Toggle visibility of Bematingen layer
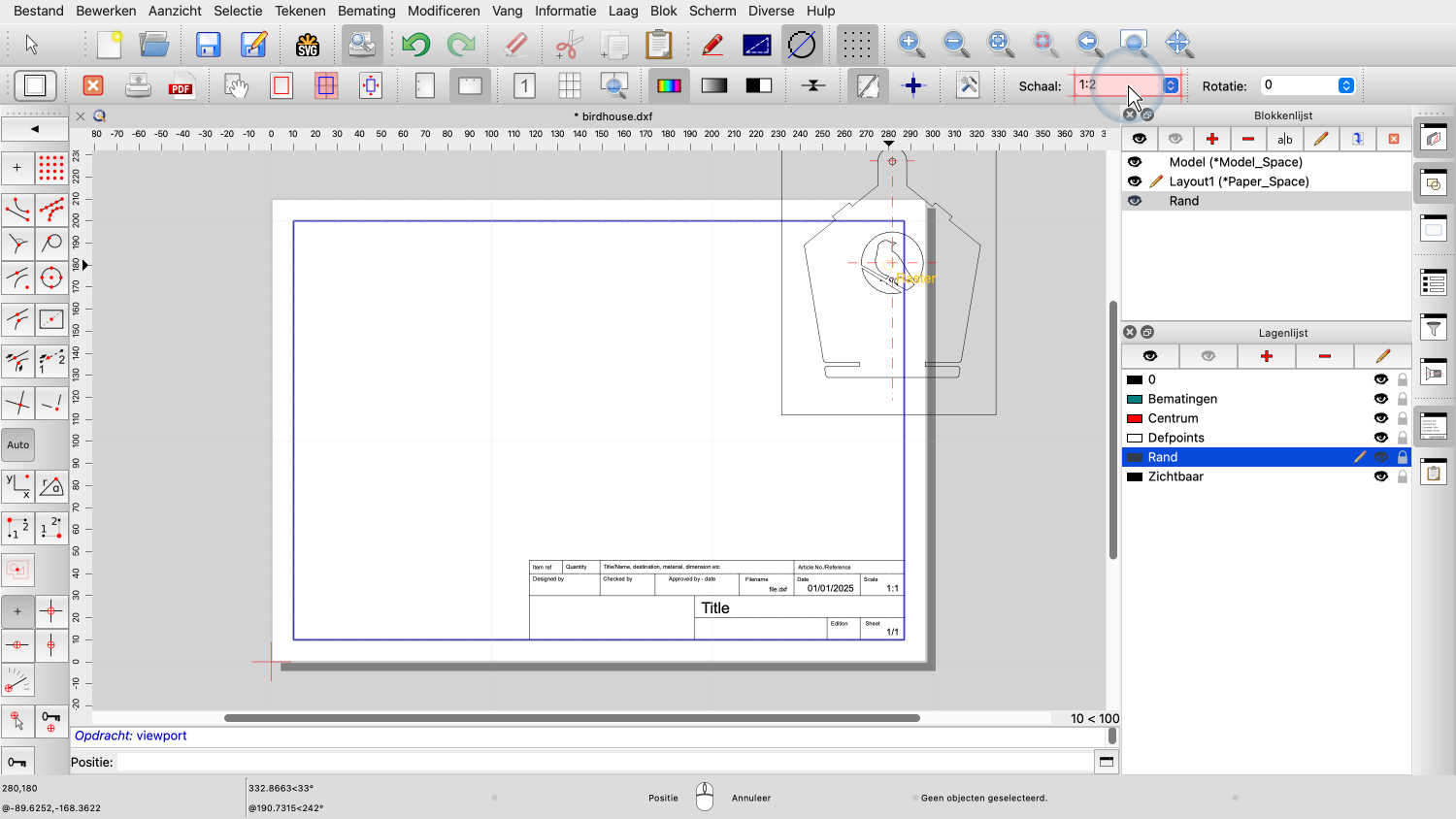1456x819 pixels. tap(1380, 399)
